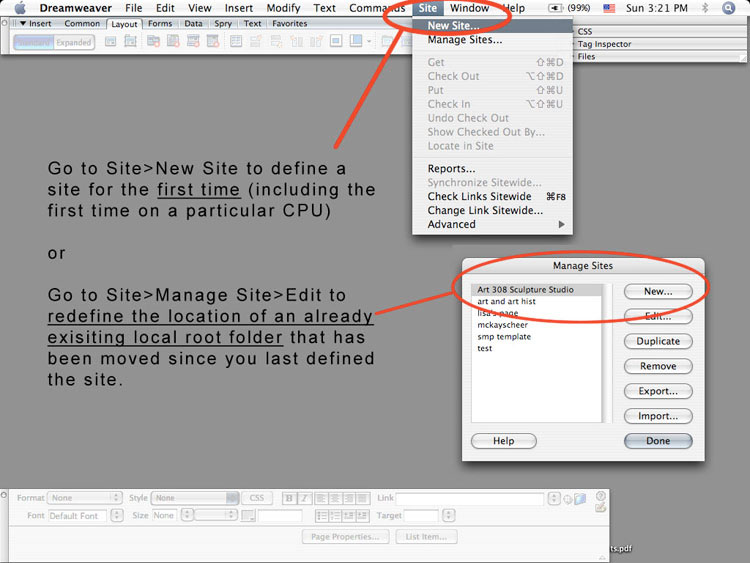The width and height of the screenshot is (750, 563).
Task: Click the Text Indent icon
Action: [363, 516]
